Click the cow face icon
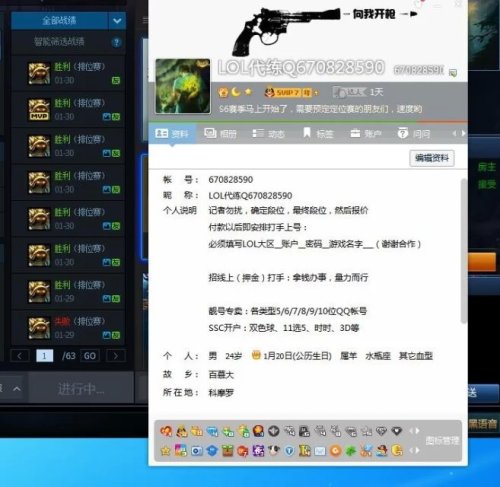 [x=274, y=451]
